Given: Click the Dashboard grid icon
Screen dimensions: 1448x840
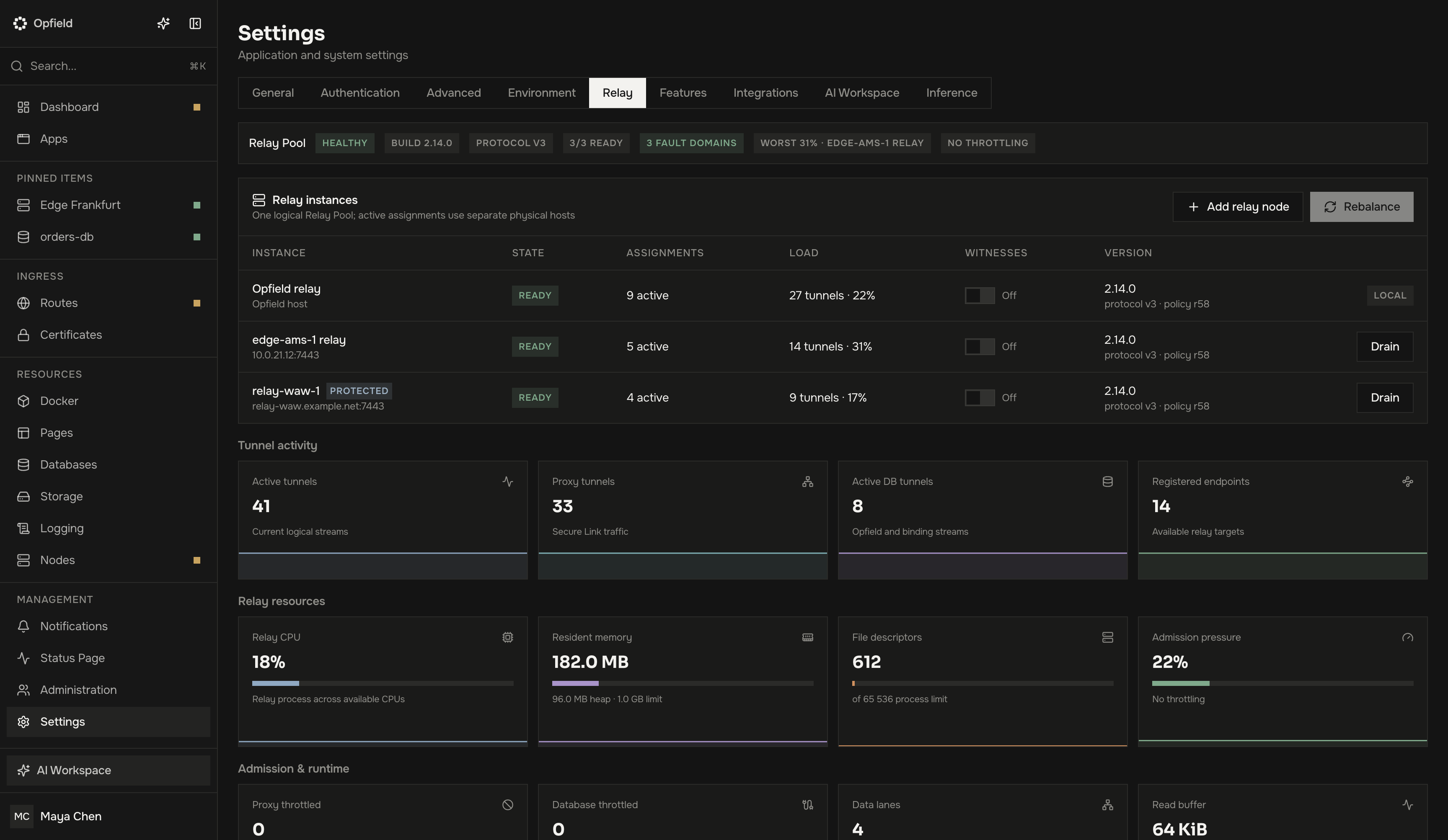Looking at the screenshot, I should pos(23,107).
